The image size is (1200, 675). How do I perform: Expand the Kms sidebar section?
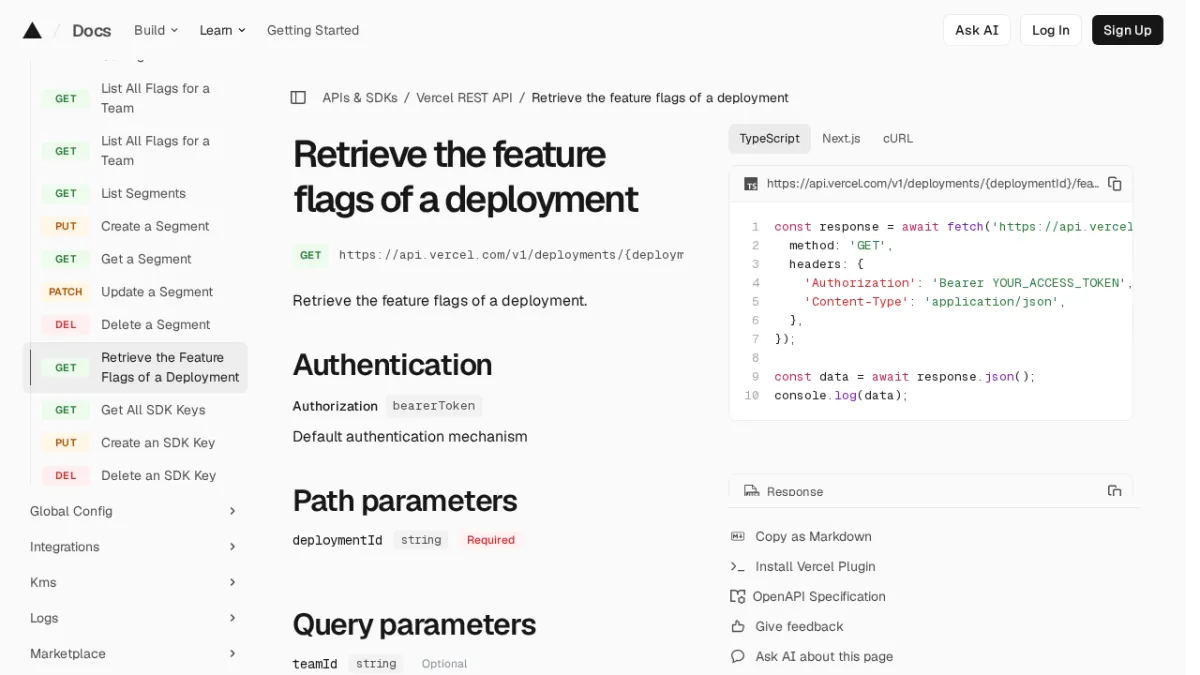coord(134,582)
